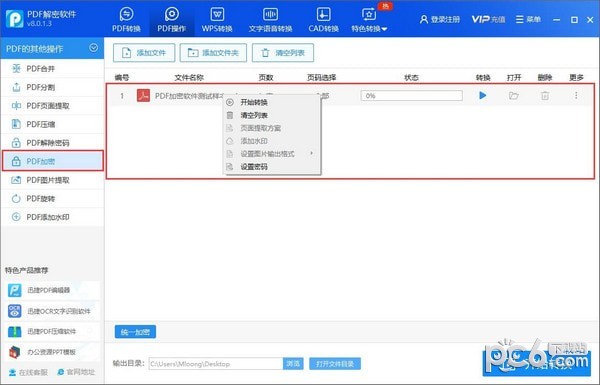Click the red PDF file icon in row 1
This screenshot has width=600, height=385.
(143, 96)
